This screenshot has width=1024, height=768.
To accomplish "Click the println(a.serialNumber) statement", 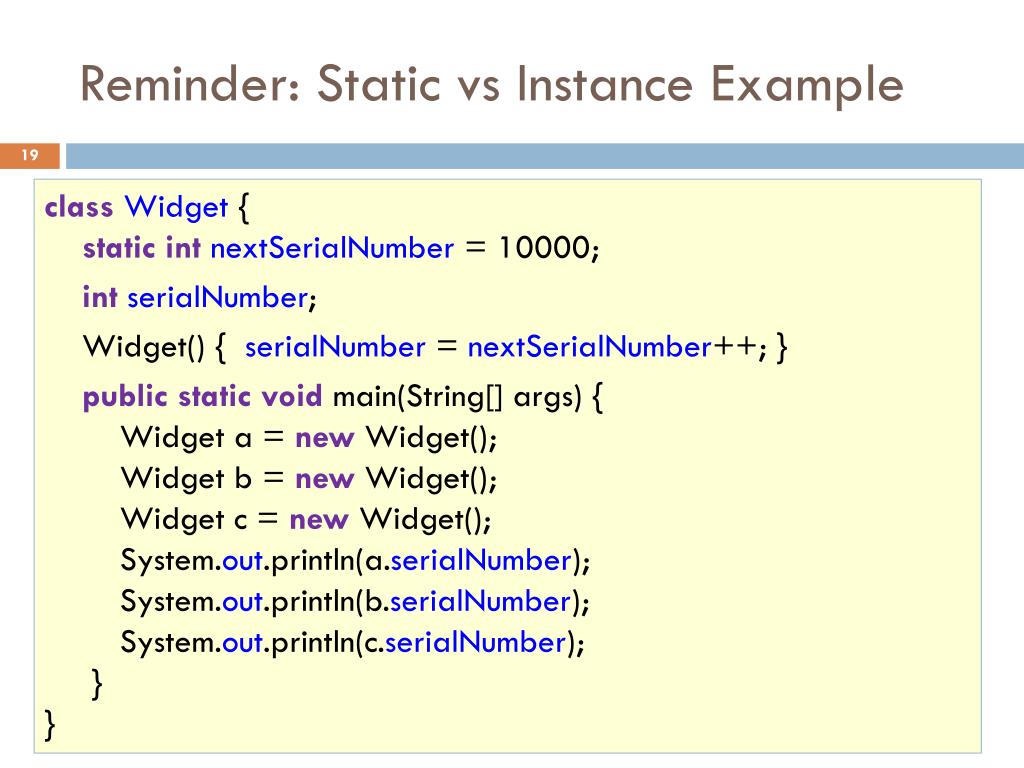I will (355, 560).
